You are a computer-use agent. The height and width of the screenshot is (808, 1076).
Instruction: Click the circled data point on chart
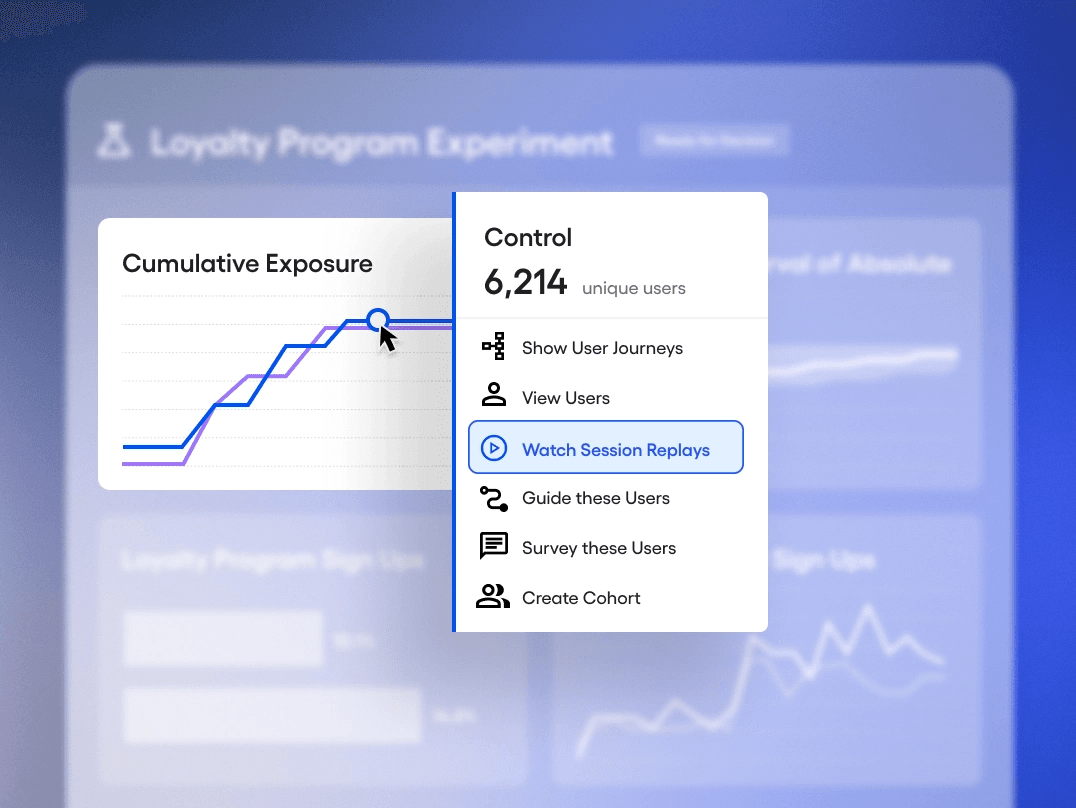pyautogui.click(x=377, y=320)
